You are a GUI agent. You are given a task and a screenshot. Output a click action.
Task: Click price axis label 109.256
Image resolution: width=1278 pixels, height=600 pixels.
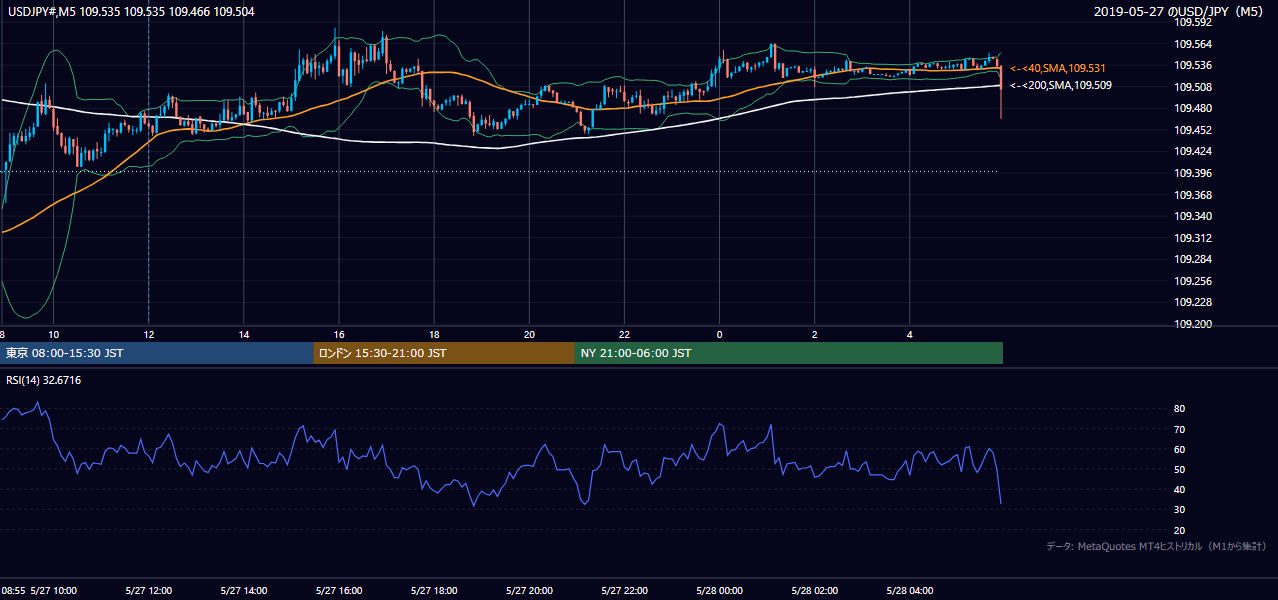(1193, 281)
